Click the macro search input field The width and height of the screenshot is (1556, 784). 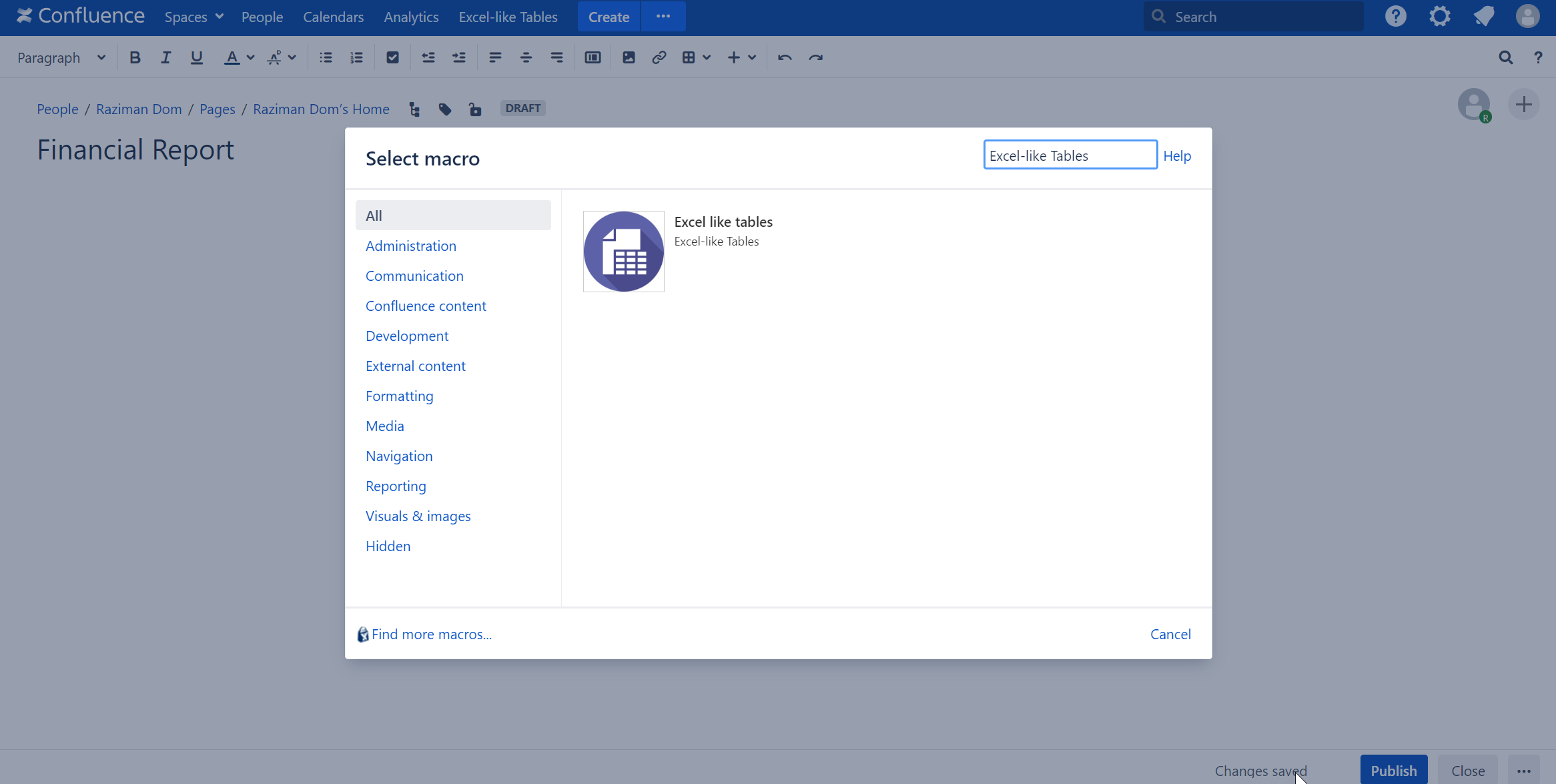1070,155
